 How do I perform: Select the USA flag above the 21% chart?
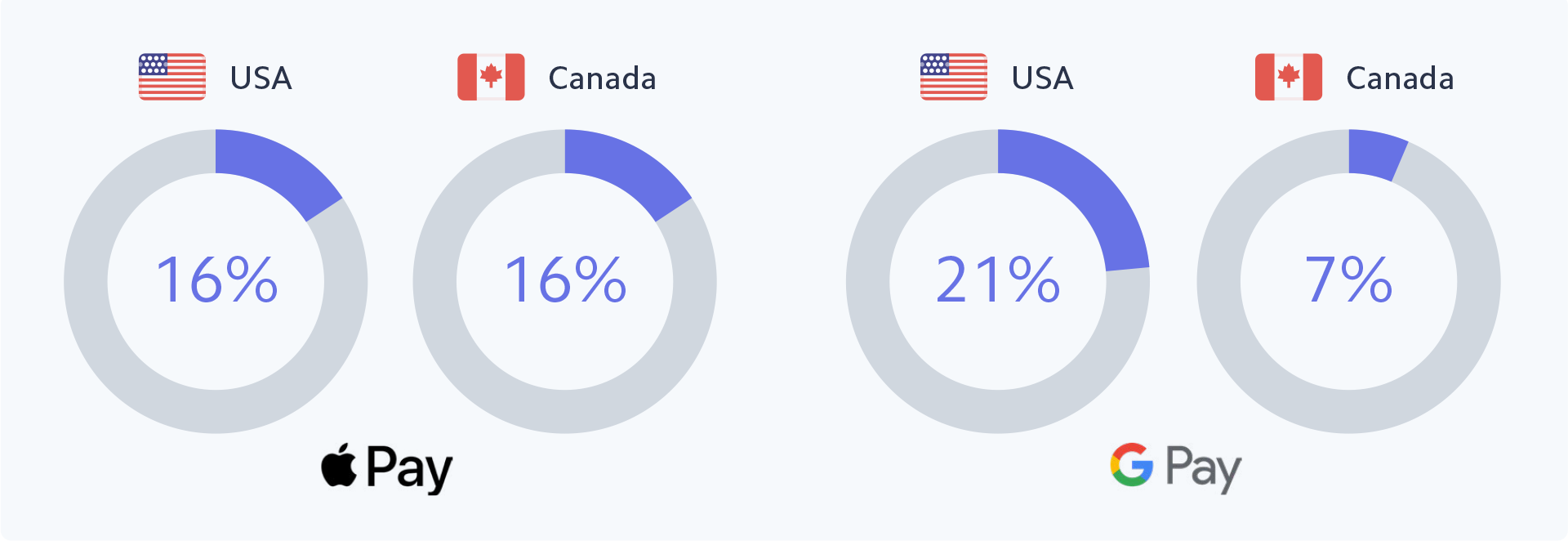pyautogui.click(x=954, y=77)
